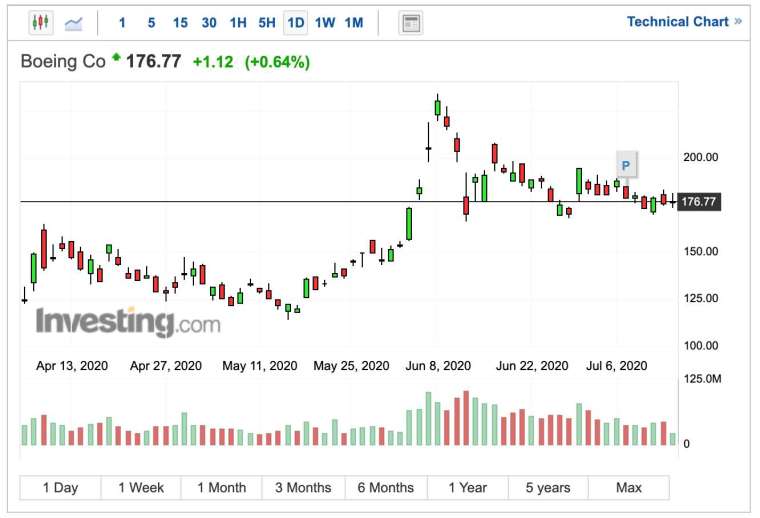Click the 200.00 price axis label

pos(701,157)
